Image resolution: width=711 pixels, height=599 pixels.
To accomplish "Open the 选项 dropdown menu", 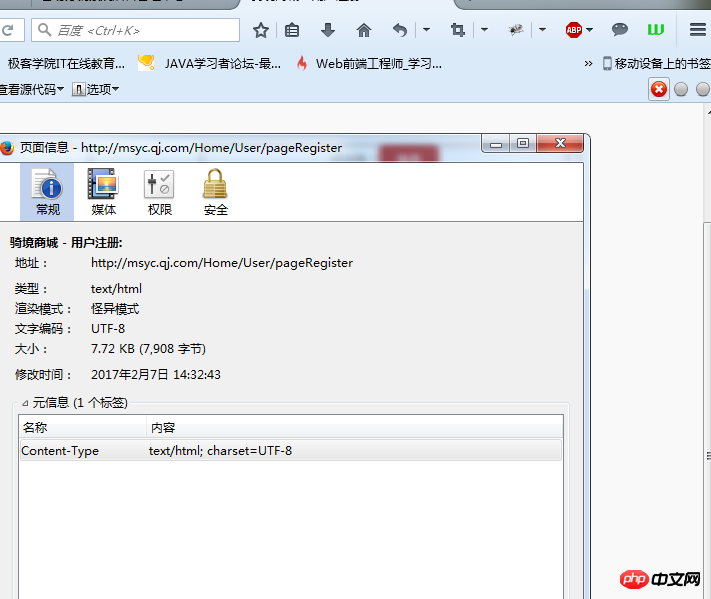I will (x=96, y=89).
